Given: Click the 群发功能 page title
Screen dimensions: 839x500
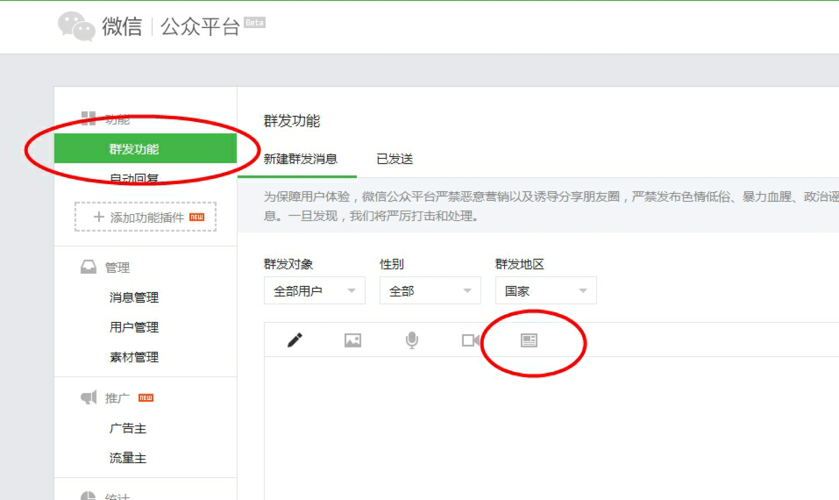Looking at the screenshot, I should 292,121.
